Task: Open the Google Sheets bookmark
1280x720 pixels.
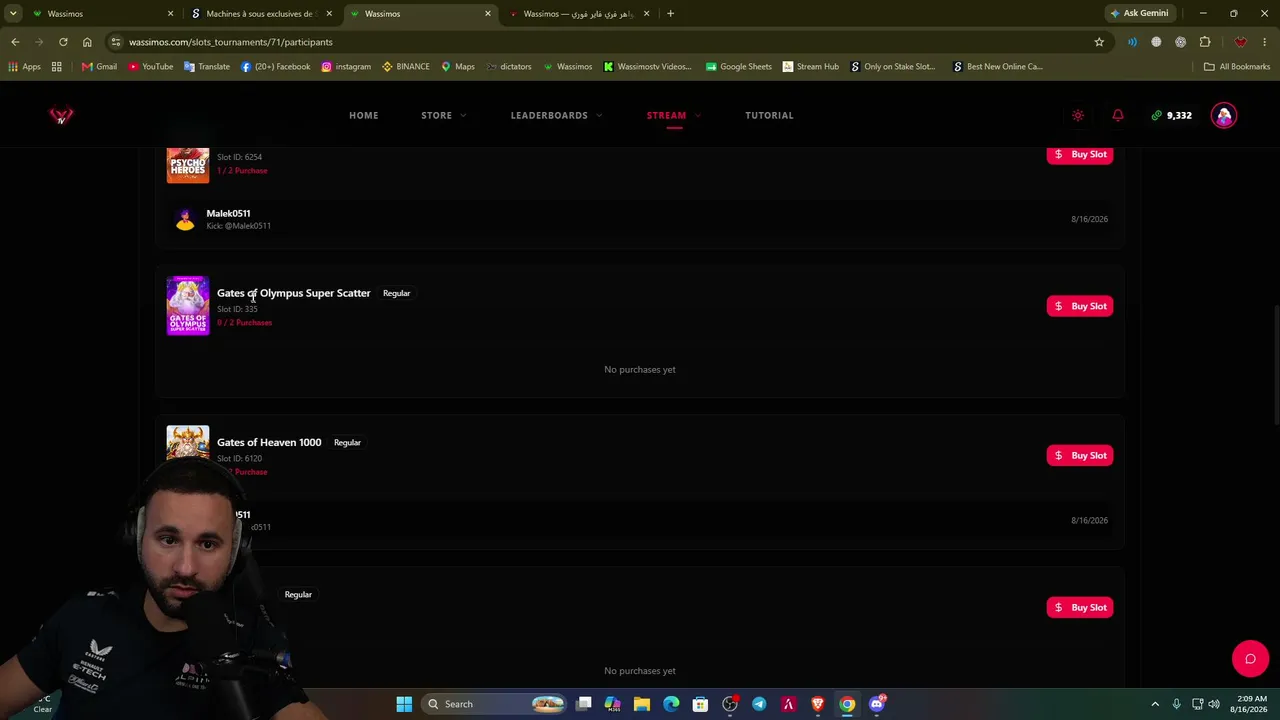Action: point(738,67)
